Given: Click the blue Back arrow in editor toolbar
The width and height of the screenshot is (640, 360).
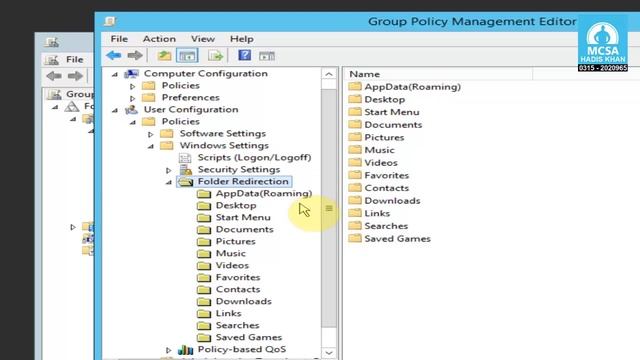Looking at the screenshot, I should [x=113, y=55].
